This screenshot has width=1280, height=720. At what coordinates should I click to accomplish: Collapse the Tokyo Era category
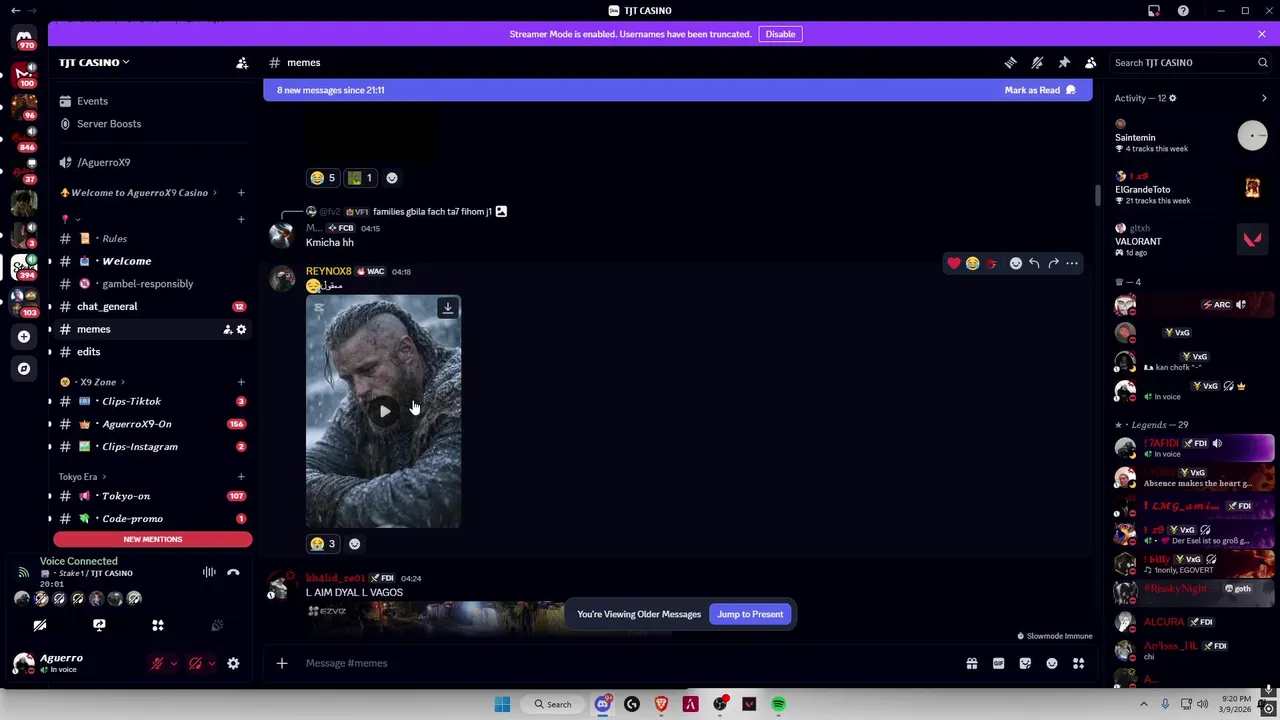pos(82,477)
